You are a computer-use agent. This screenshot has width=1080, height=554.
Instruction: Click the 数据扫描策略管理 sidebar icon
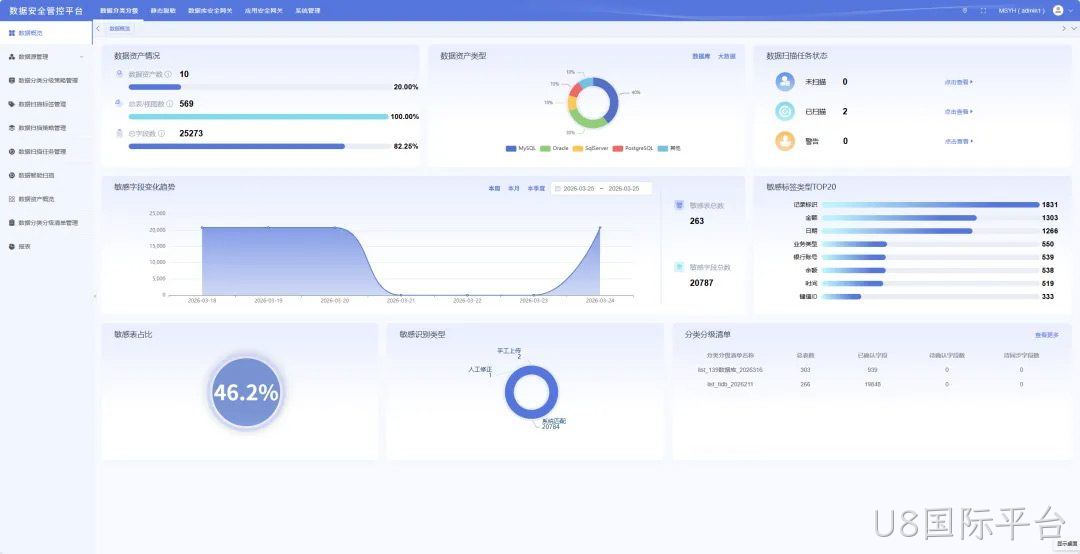(x=12, y=128)
